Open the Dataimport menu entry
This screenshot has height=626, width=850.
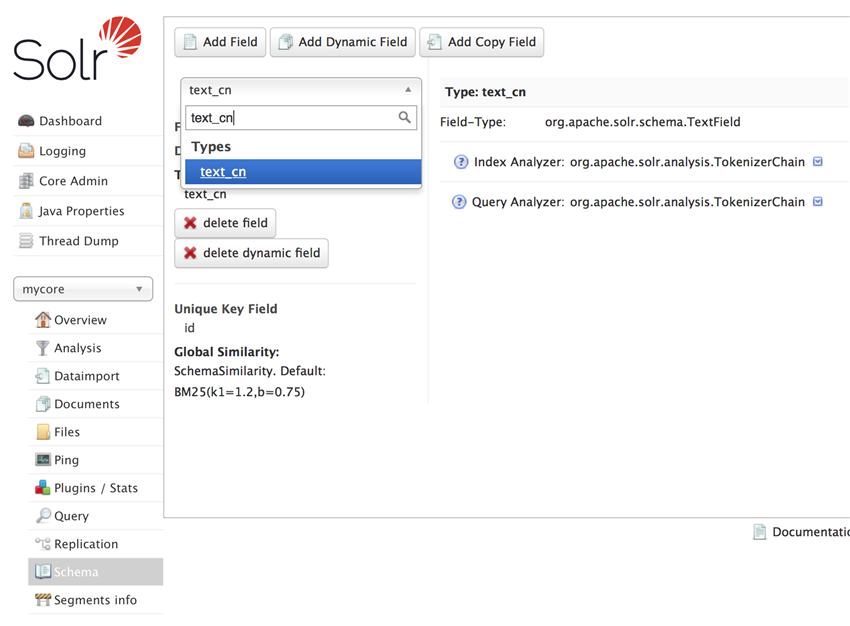[x=87, y=376]
